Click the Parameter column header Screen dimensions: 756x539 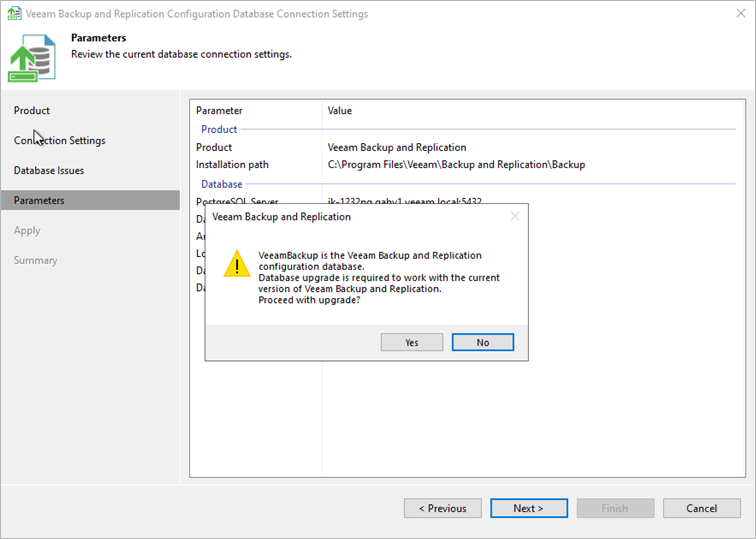pyautogui.click(x=219, y=110)
